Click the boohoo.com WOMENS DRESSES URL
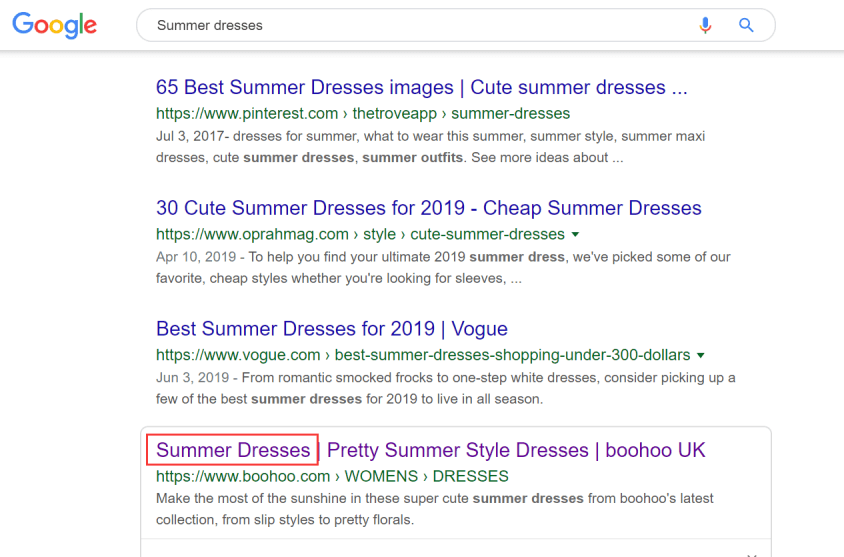The image size is (844, 557). (x=332, y=476)
